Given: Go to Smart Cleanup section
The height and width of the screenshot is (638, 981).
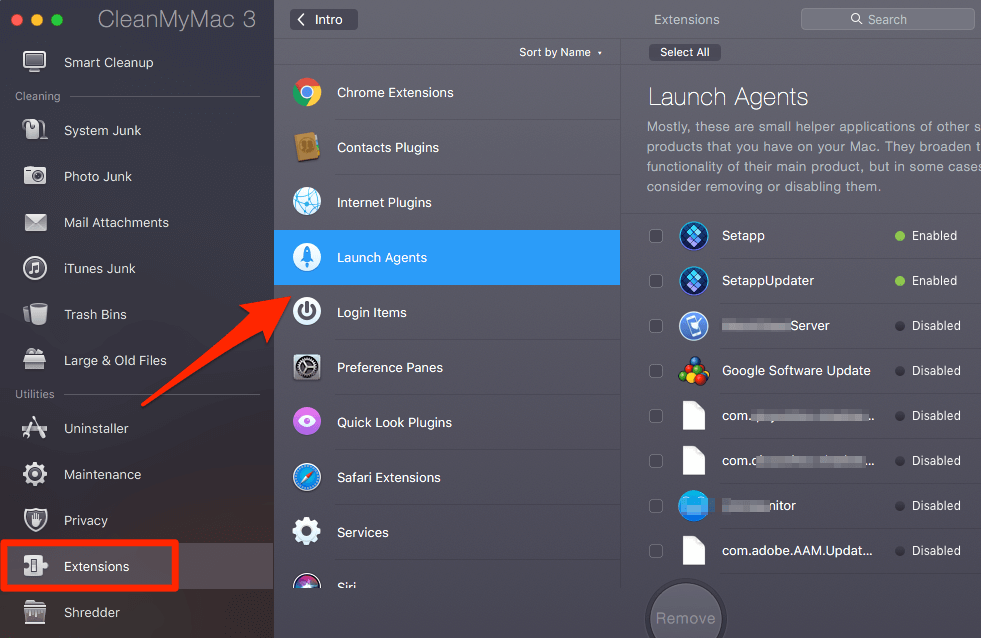Looking at the screenshot, I should [x=136, y=62].
